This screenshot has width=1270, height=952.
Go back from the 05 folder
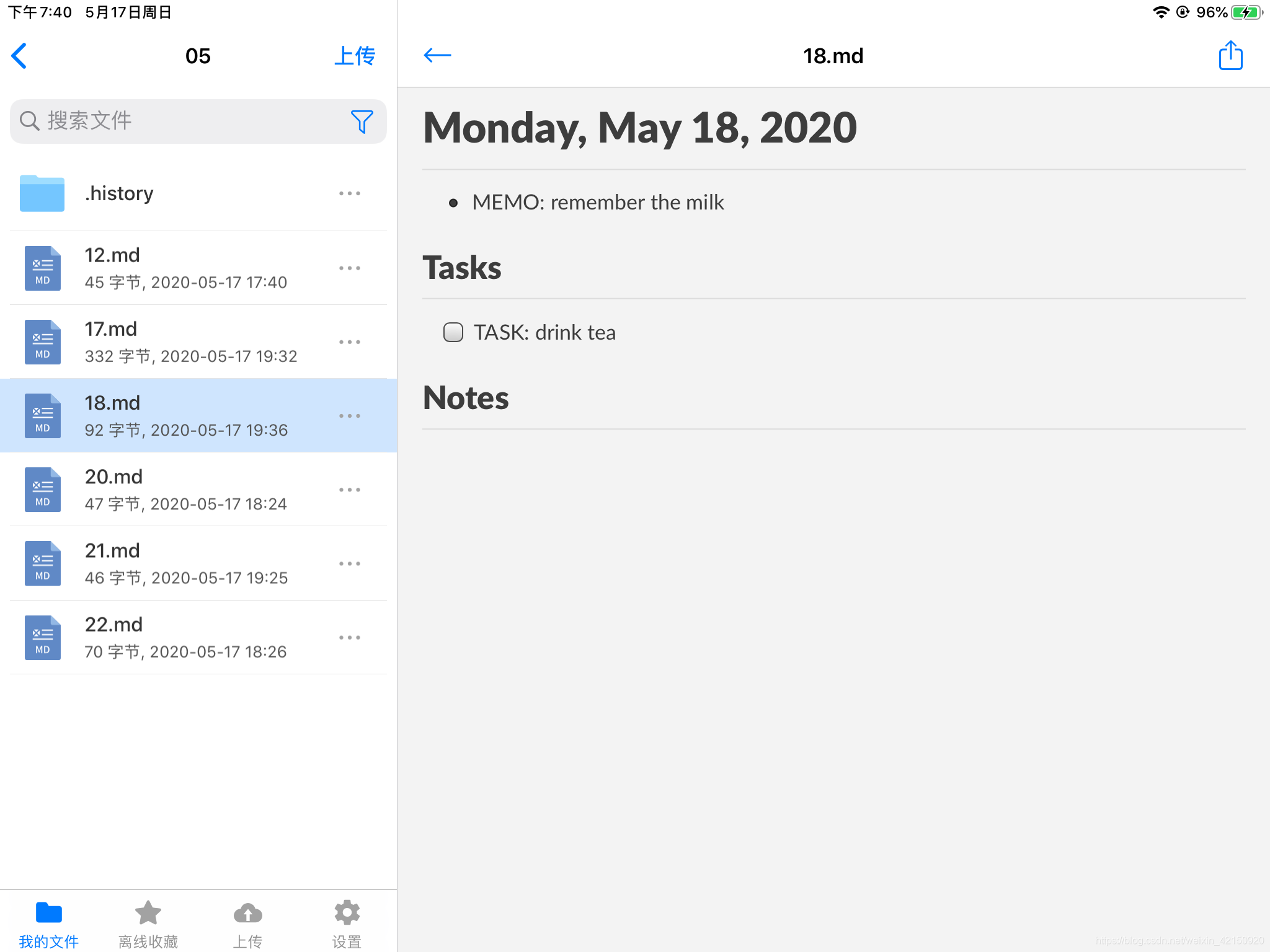[20, 56]
